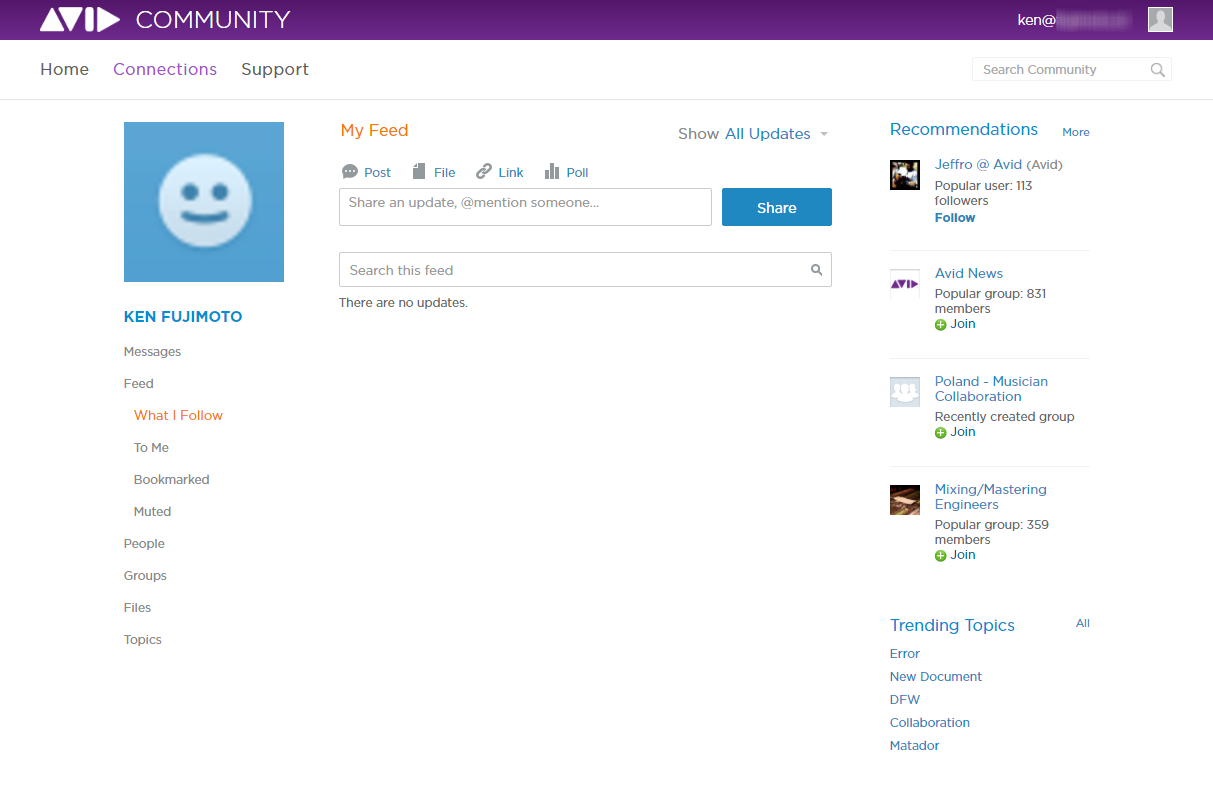The height and width of the screenshot is (810, 1213).
Task: Click the Recommendations heading
Action: click(x=964, y=129)
